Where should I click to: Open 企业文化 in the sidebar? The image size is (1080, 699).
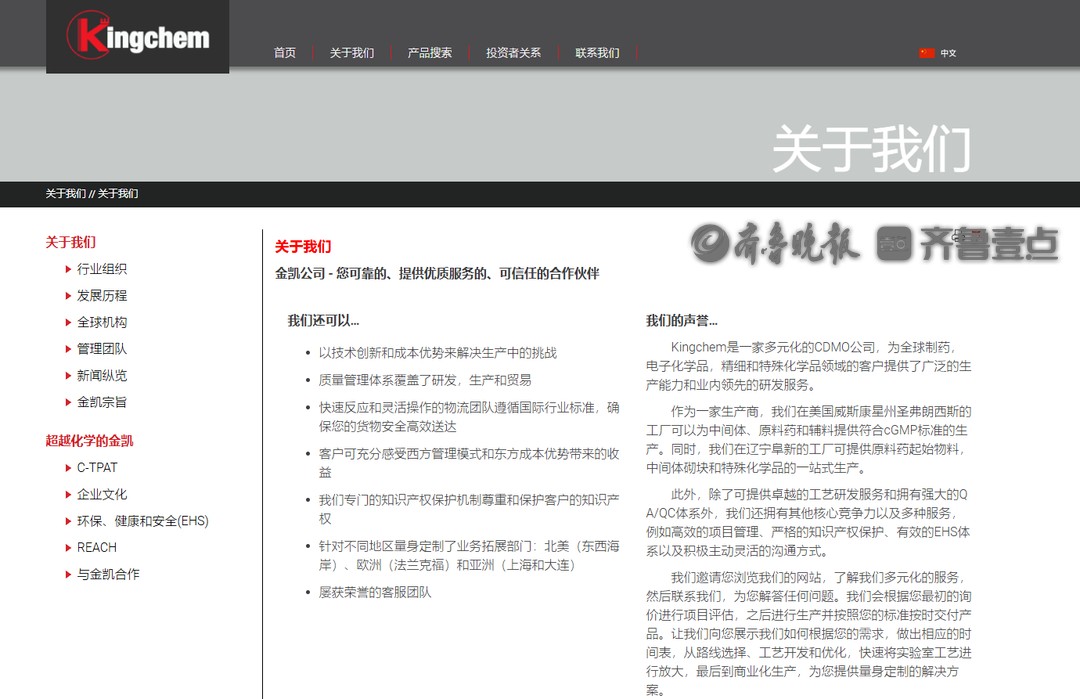tap(102, 494)
